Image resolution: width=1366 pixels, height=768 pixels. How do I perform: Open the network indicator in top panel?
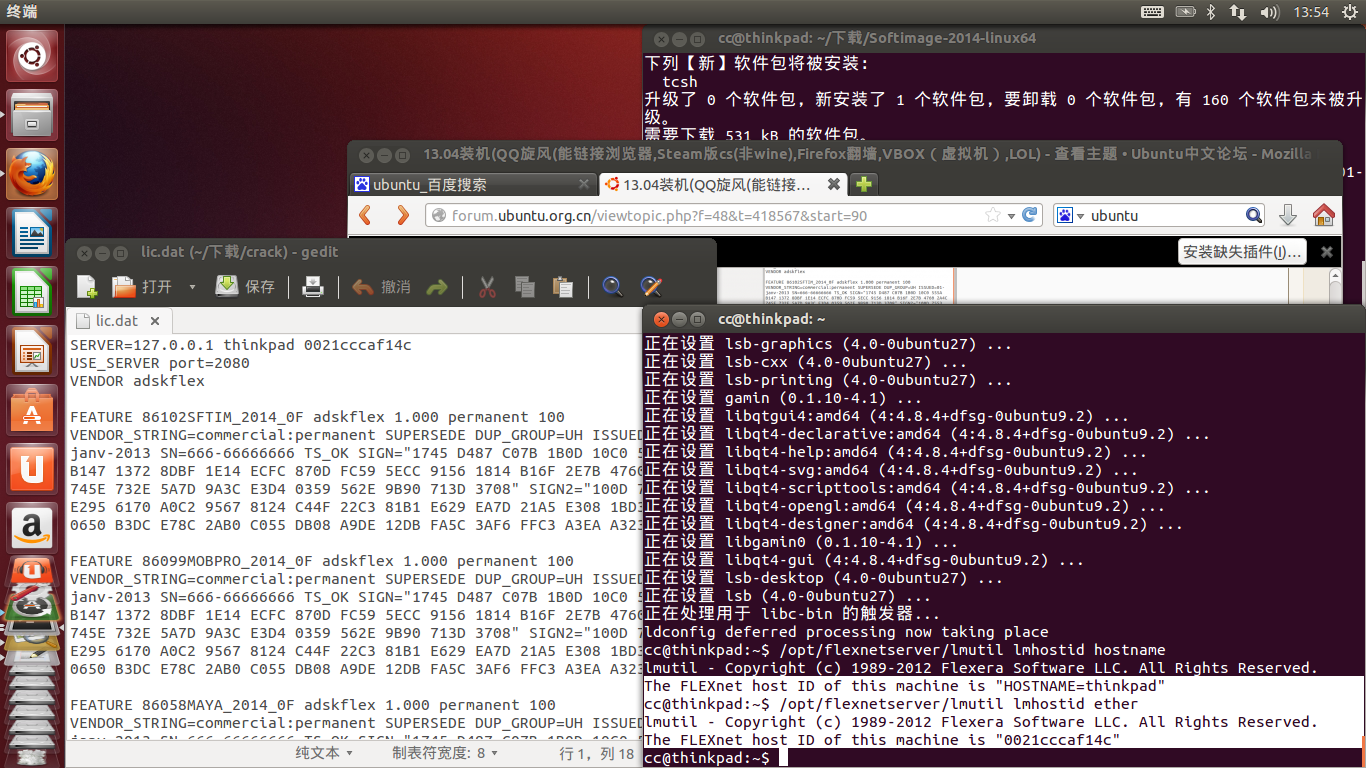point(1237,12)
